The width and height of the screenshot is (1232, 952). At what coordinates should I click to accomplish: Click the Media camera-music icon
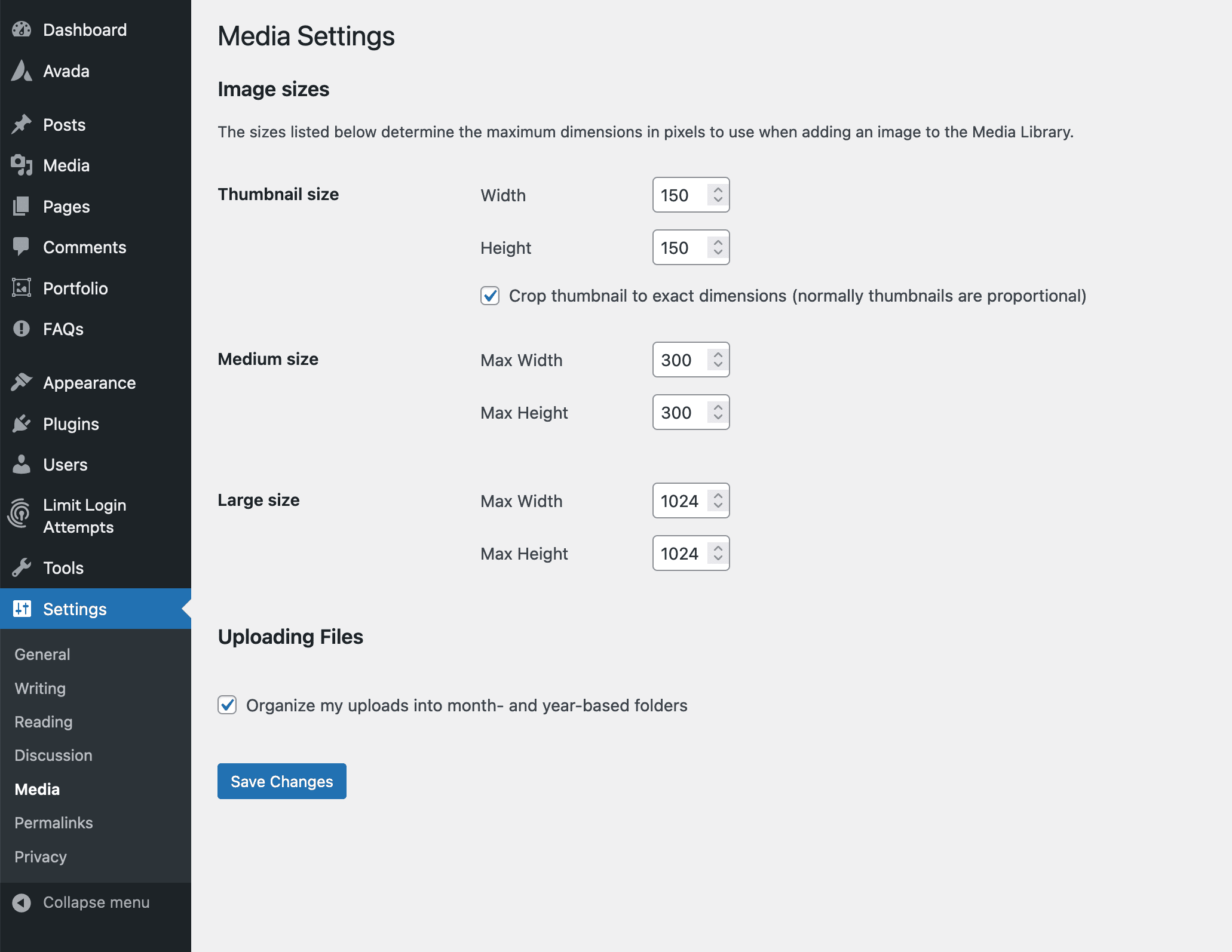22,165
